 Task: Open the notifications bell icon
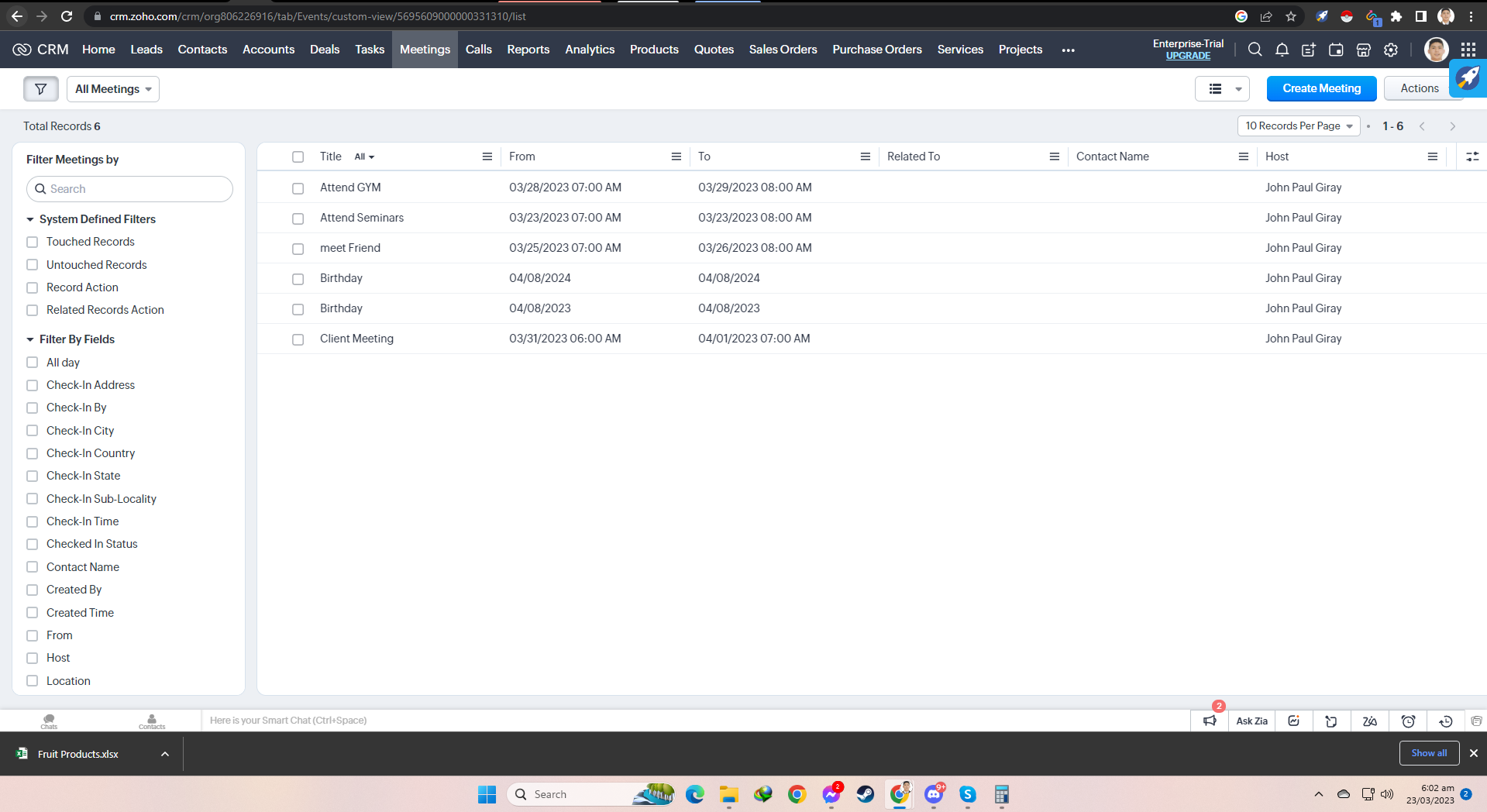tap(1282, 50)
